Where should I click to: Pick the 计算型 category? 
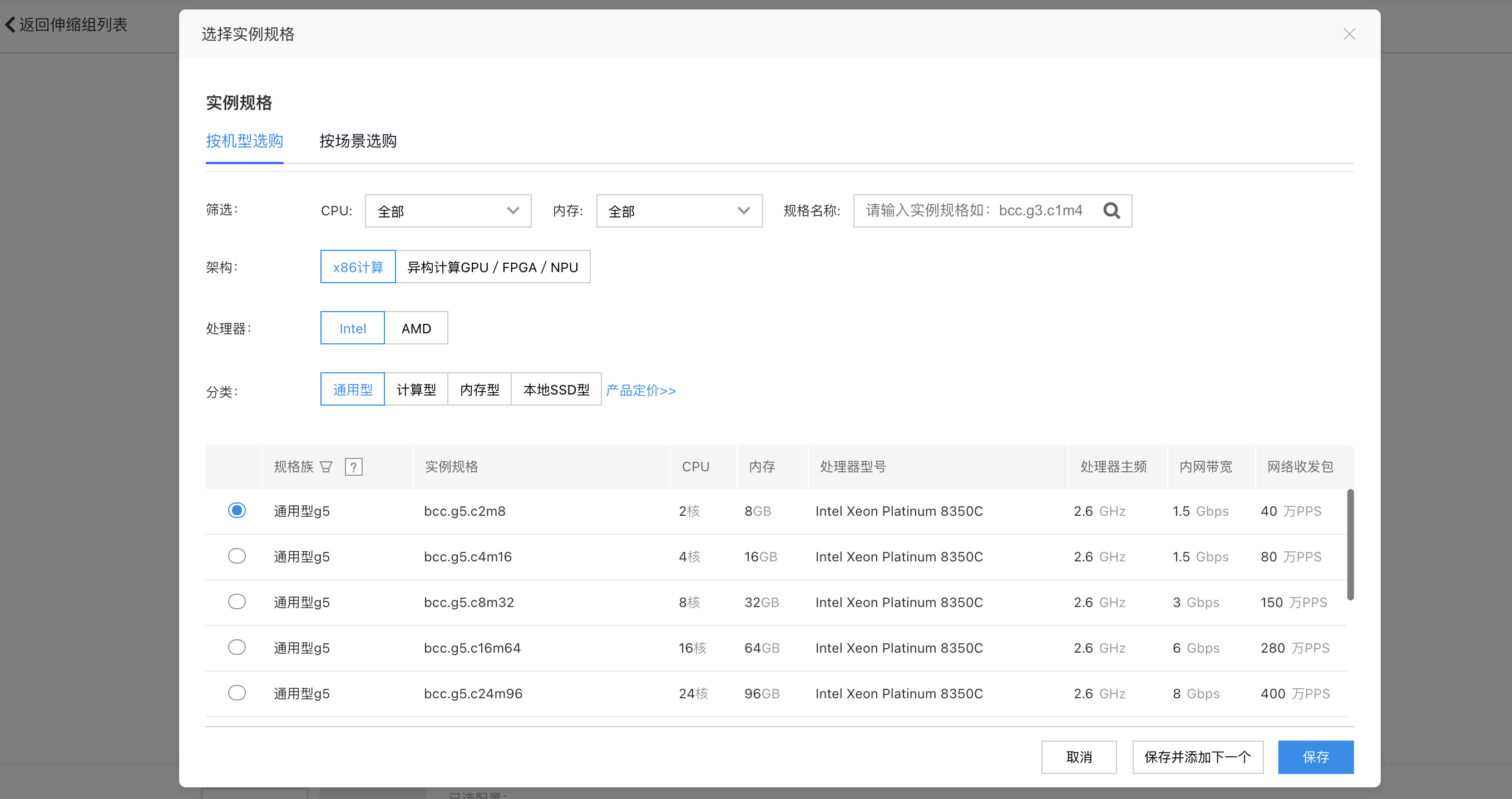(416, 389)
